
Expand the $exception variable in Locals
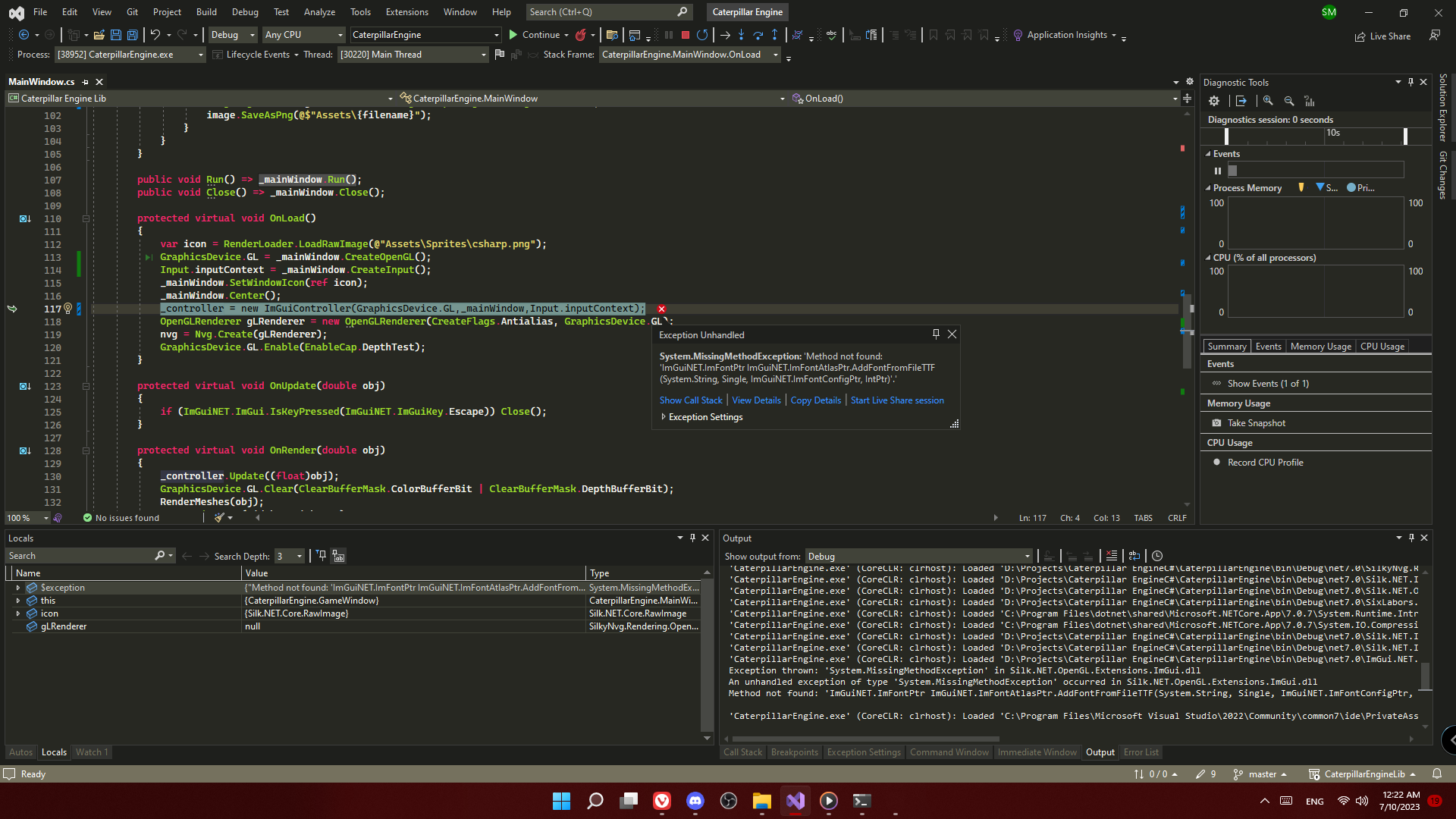(18, 587)
